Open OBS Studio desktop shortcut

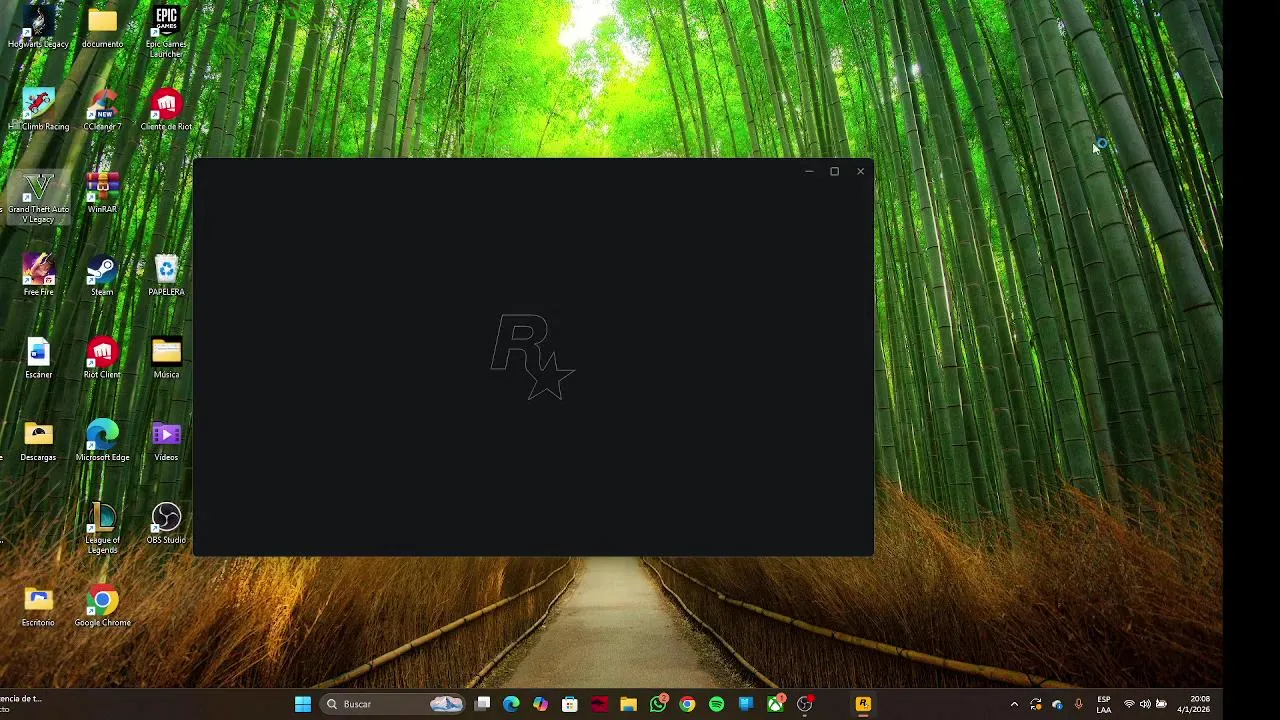166,523
